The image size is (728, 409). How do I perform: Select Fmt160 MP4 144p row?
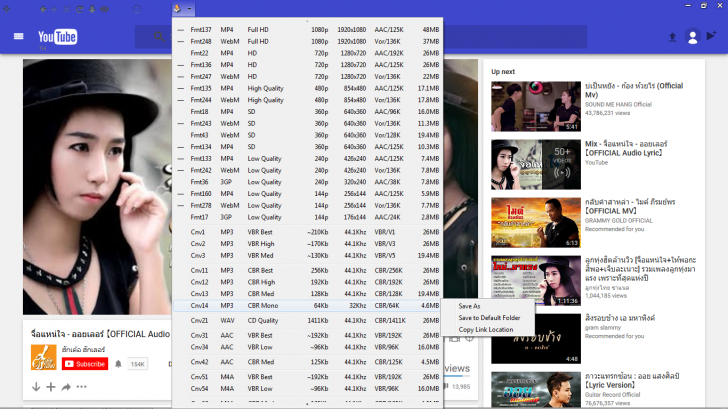click(307, 194)
